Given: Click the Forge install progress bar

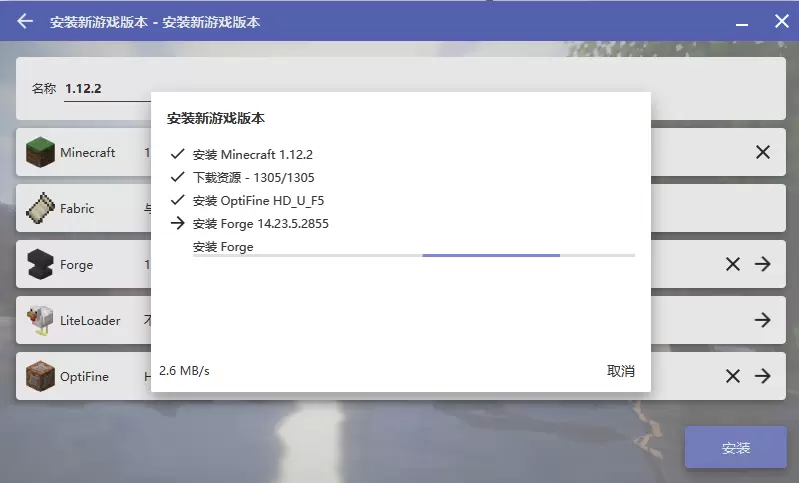Looking at the screenshot, I should [x=413, y=255].
